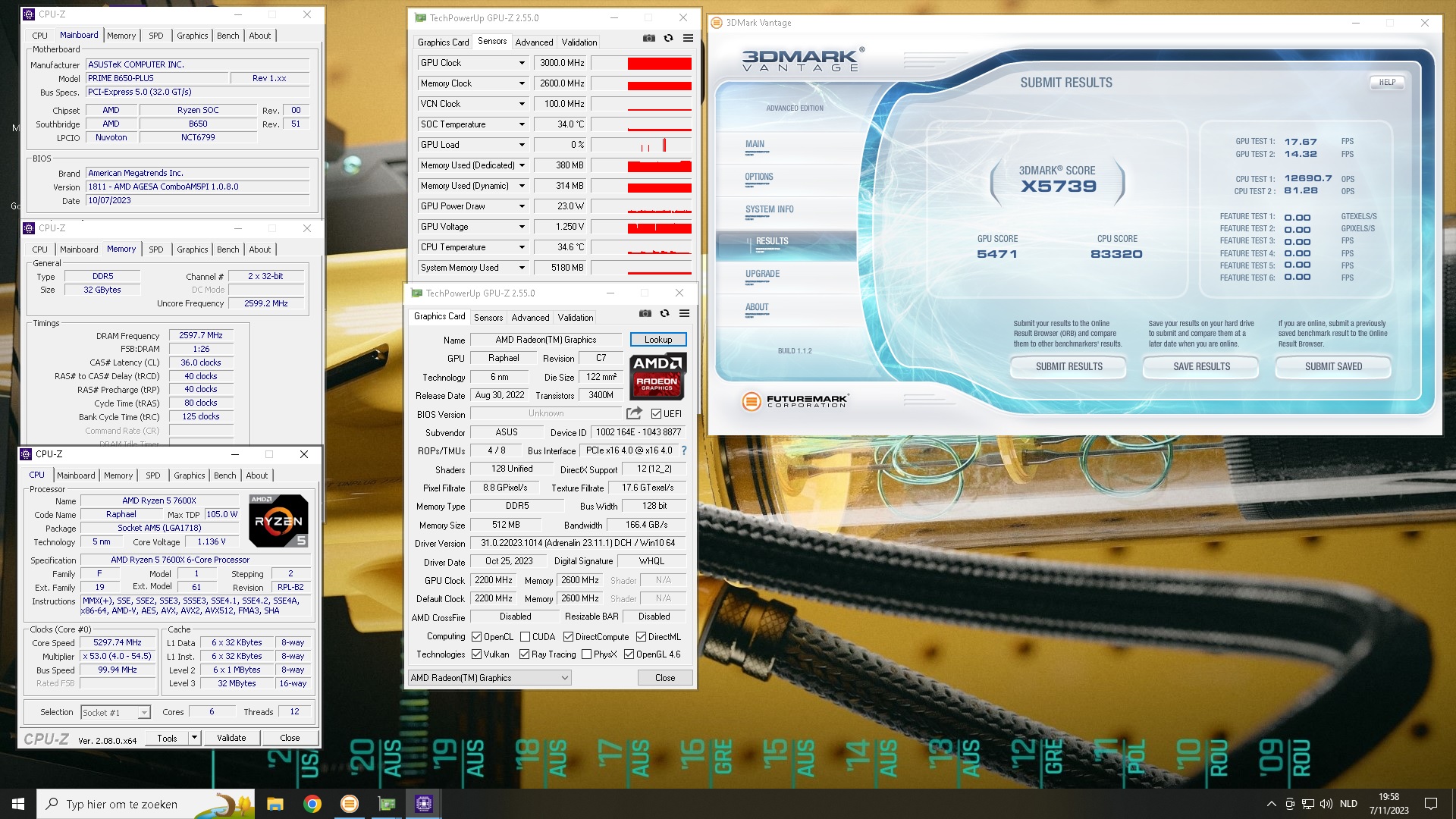Open Google Chrome from taskbar
Image resolution: width=1456 pixels, height=819 pixels.
point(312,804)
